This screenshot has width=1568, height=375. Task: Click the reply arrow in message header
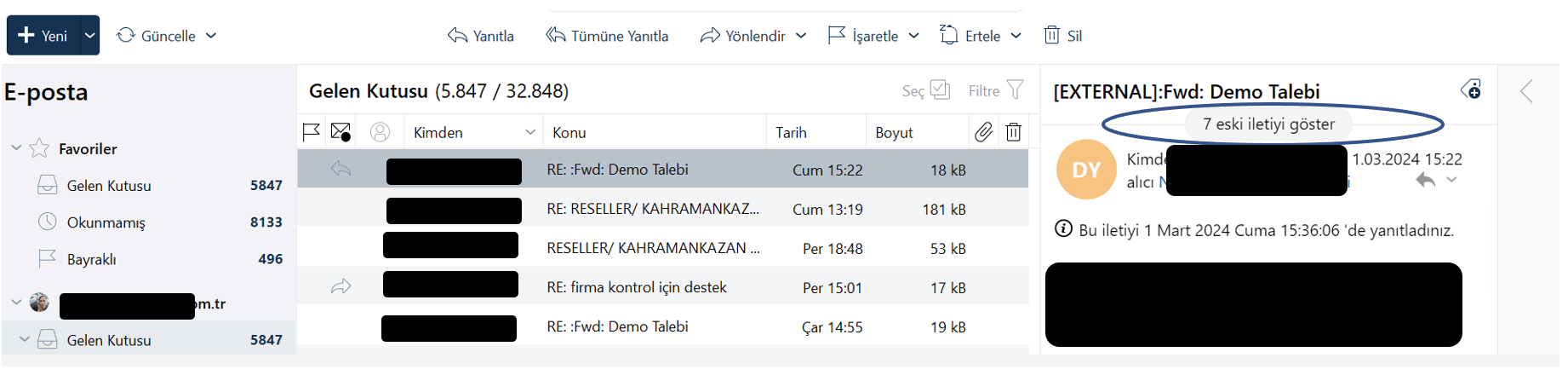[1425, 180]
